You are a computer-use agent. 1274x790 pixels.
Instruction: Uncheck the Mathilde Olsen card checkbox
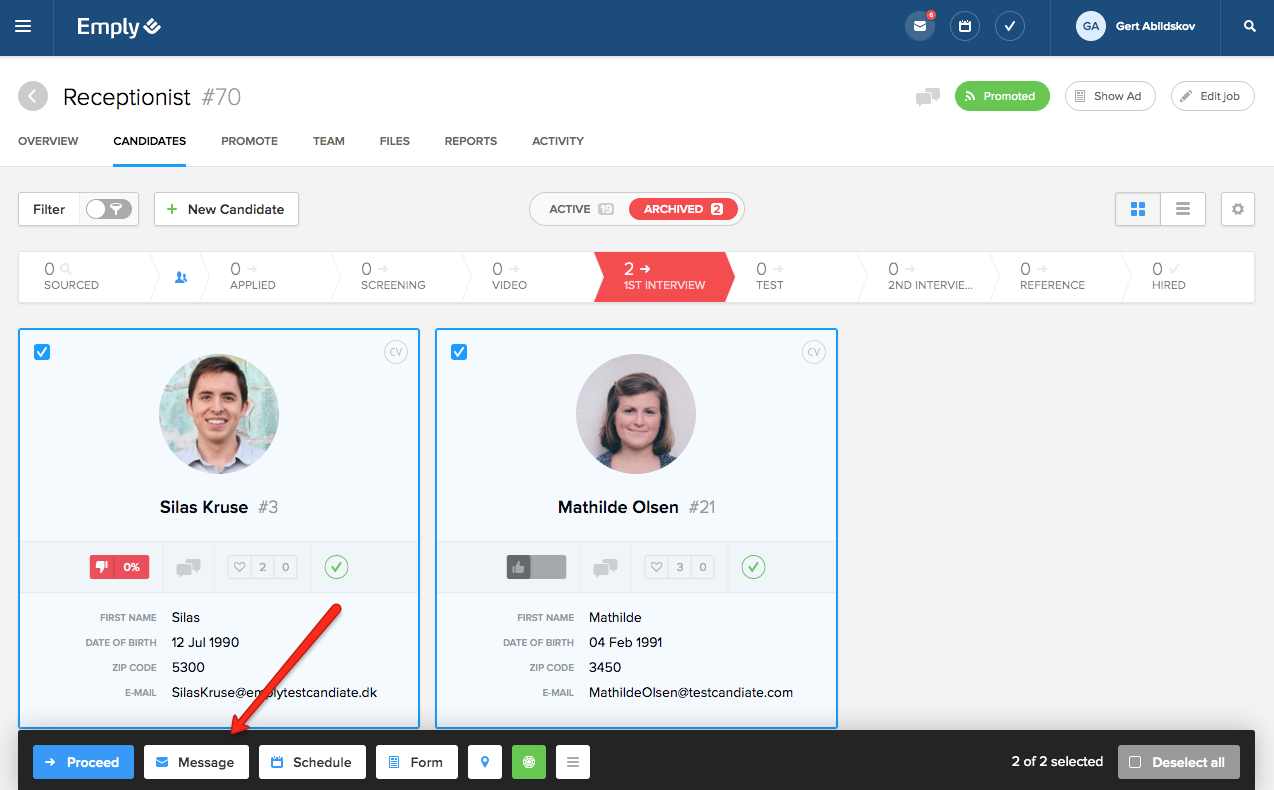[x=459, y=352]
